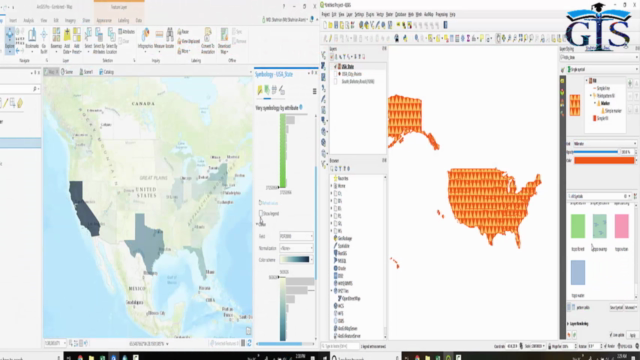640x360 pixels.
Task: Open the Symbology pane hamburger menu
Action: click(314, 91)
